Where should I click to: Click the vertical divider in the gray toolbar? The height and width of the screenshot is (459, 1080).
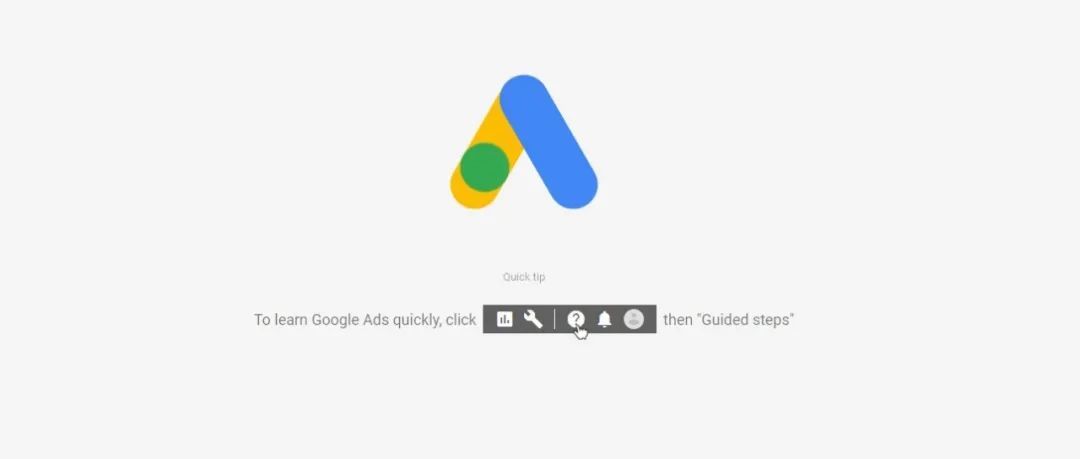[554, 319]
